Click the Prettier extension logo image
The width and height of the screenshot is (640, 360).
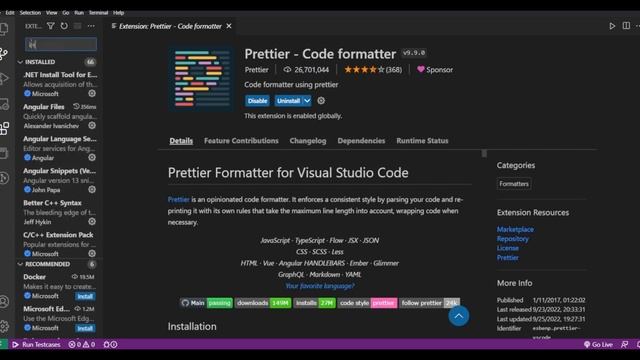coord(202,78)
